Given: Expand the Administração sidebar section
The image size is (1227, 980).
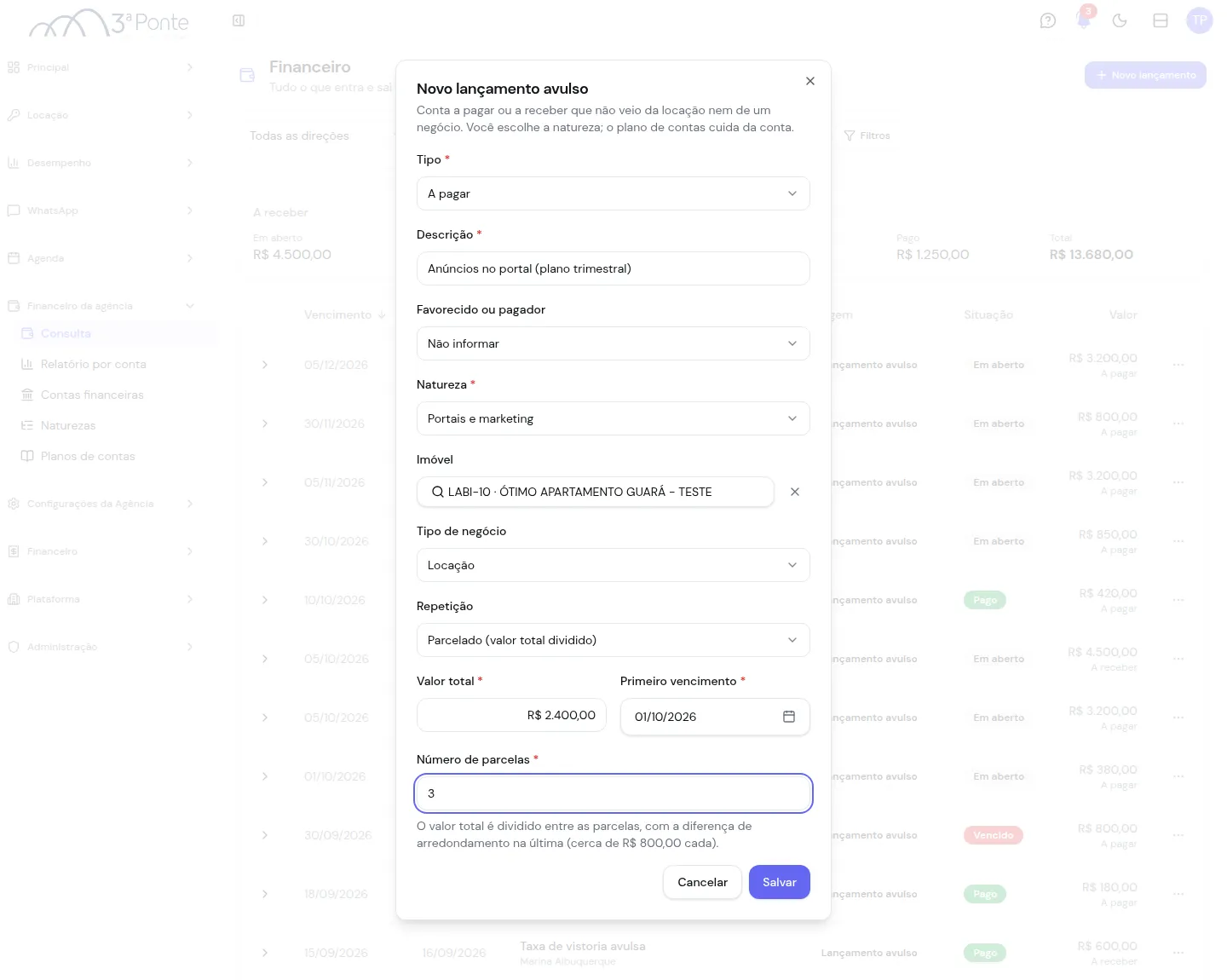Looking at the screenshot, I should coord(101,647).
